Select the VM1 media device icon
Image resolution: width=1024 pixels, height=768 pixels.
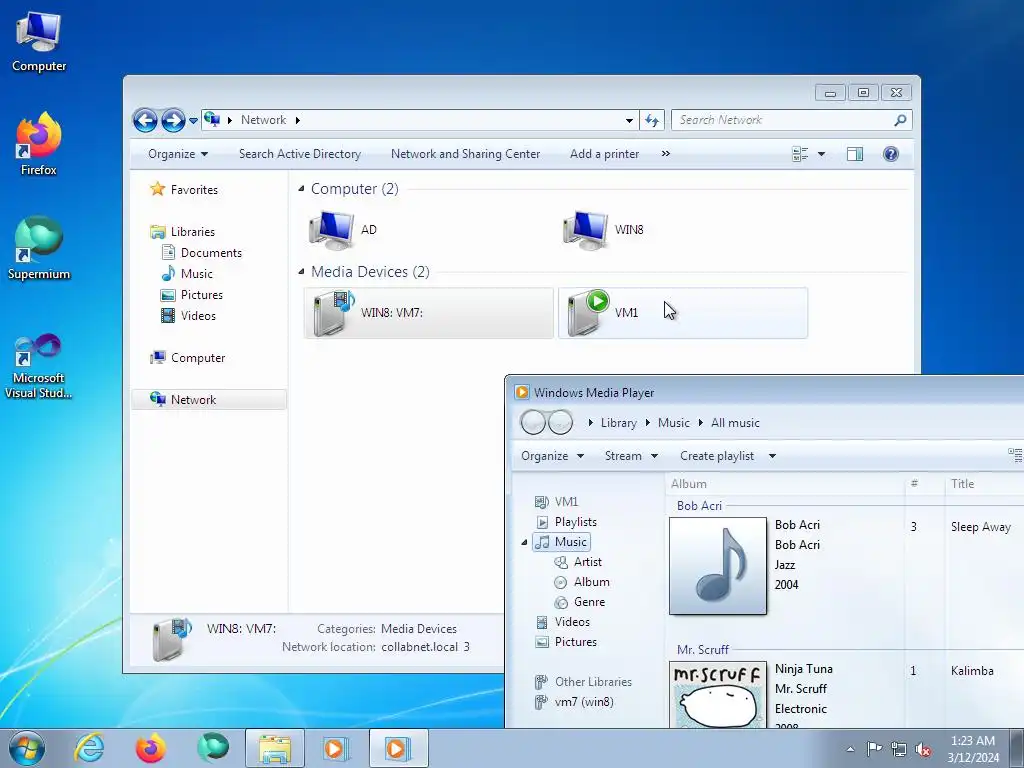[x=588, y=313]
